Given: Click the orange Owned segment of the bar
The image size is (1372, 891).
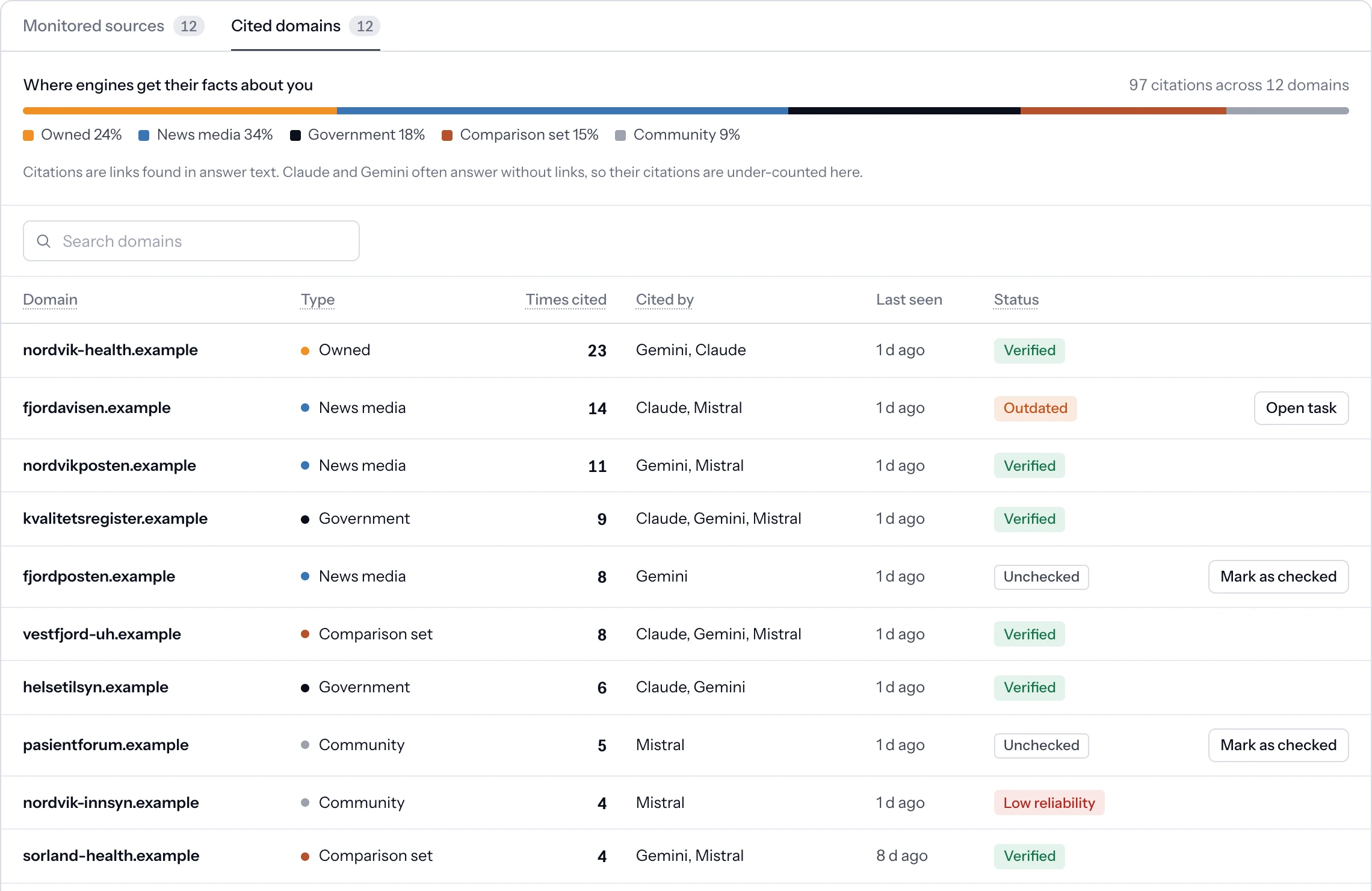Looking at the screenshot, I should pyautogui.click(x=180, y=111).
